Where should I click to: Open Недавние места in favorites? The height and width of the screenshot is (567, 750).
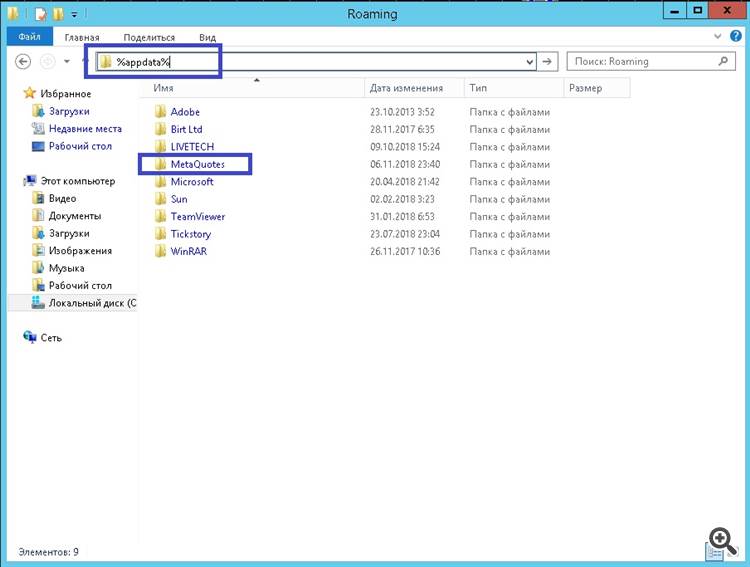point(85,129)
